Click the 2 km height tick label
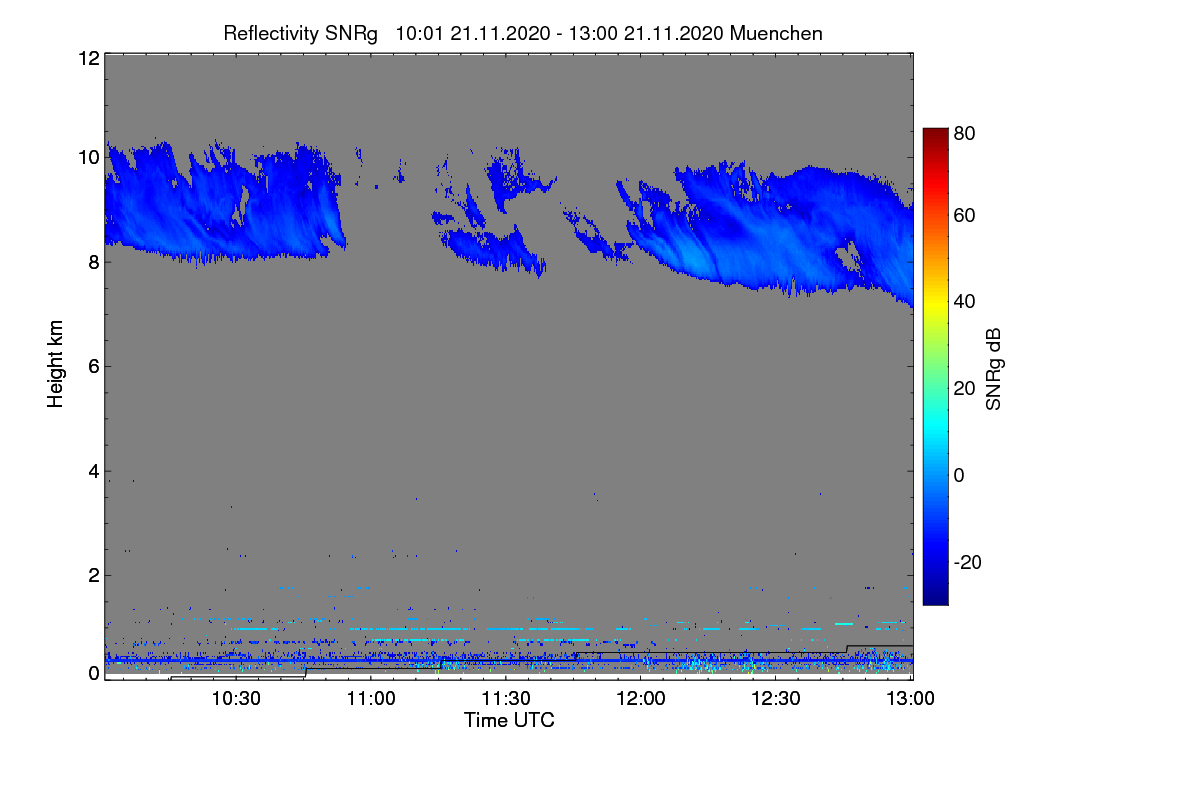The height and width of the screenshot is (800, 1200). click(94, 574)
